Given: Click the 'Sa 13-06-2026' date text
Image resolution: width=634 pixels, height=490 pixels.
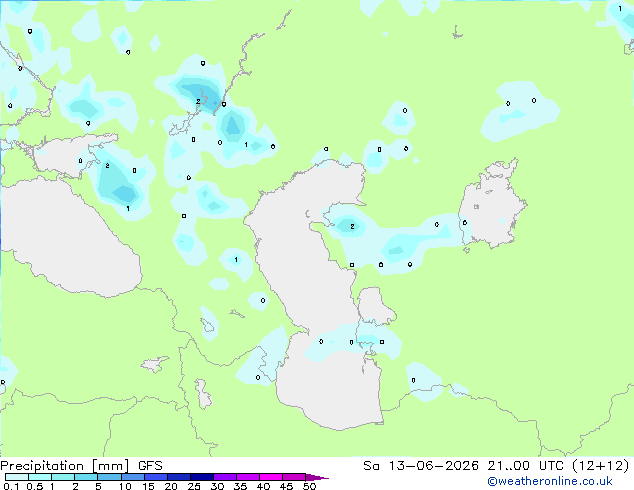Looking at the screenshot, I should pyautogui.click(x=421, y=466).
